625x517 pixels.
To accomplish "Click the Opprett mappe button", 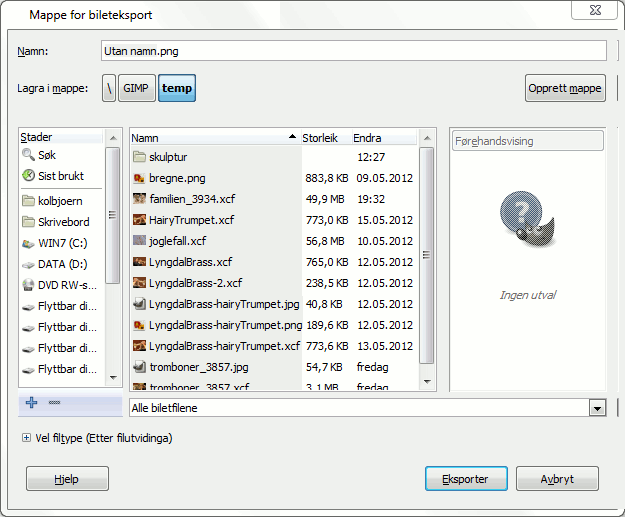I will pyautogui.click(x=565, y=88).
